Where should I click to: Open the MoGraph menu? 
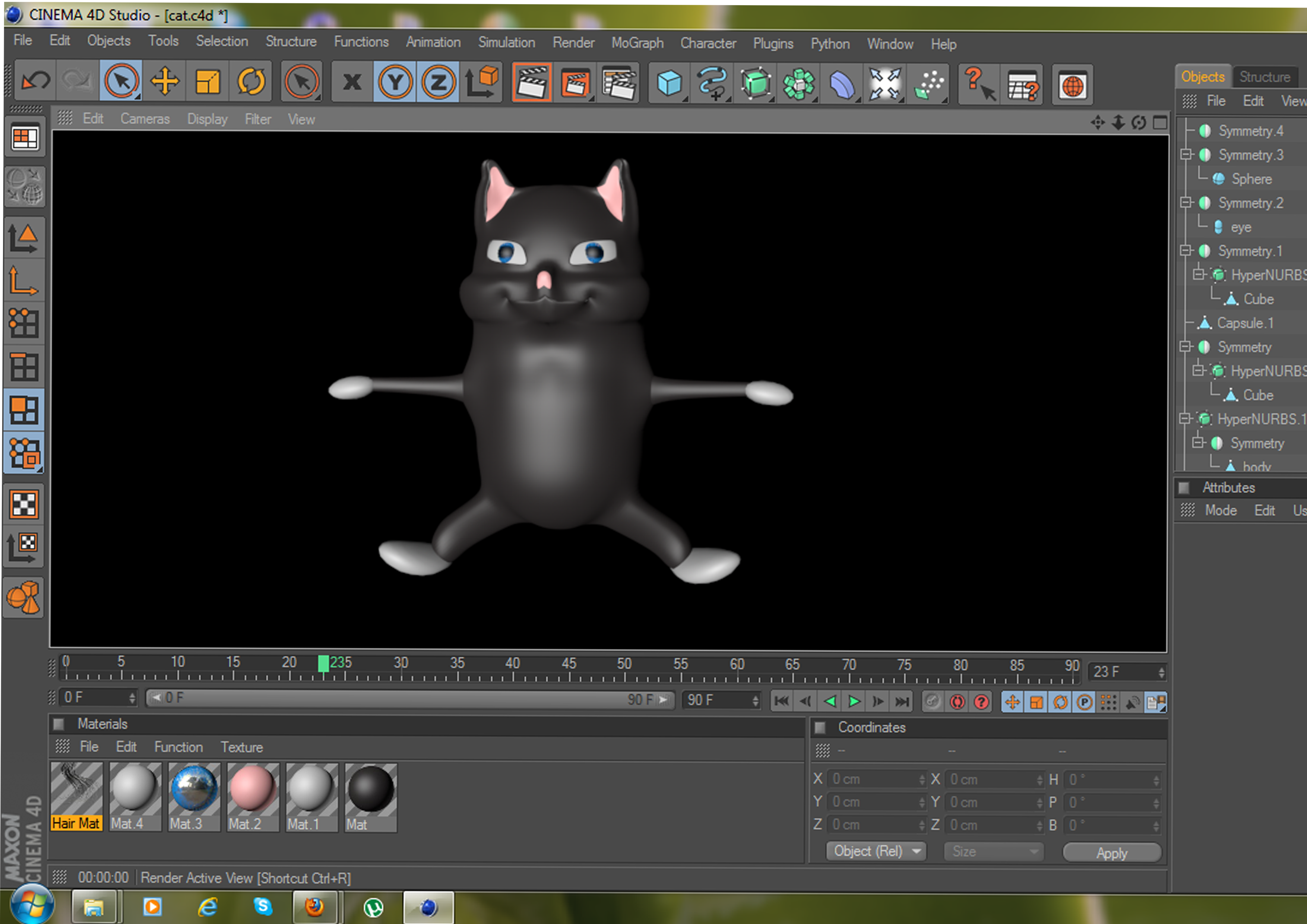pos(637,43)
